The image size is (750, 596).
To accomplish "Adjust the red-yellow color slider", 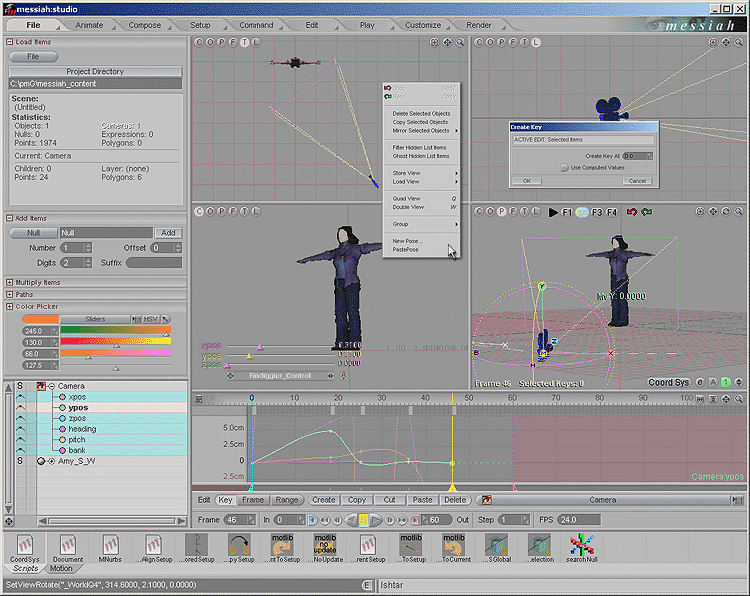I will 115,342.
